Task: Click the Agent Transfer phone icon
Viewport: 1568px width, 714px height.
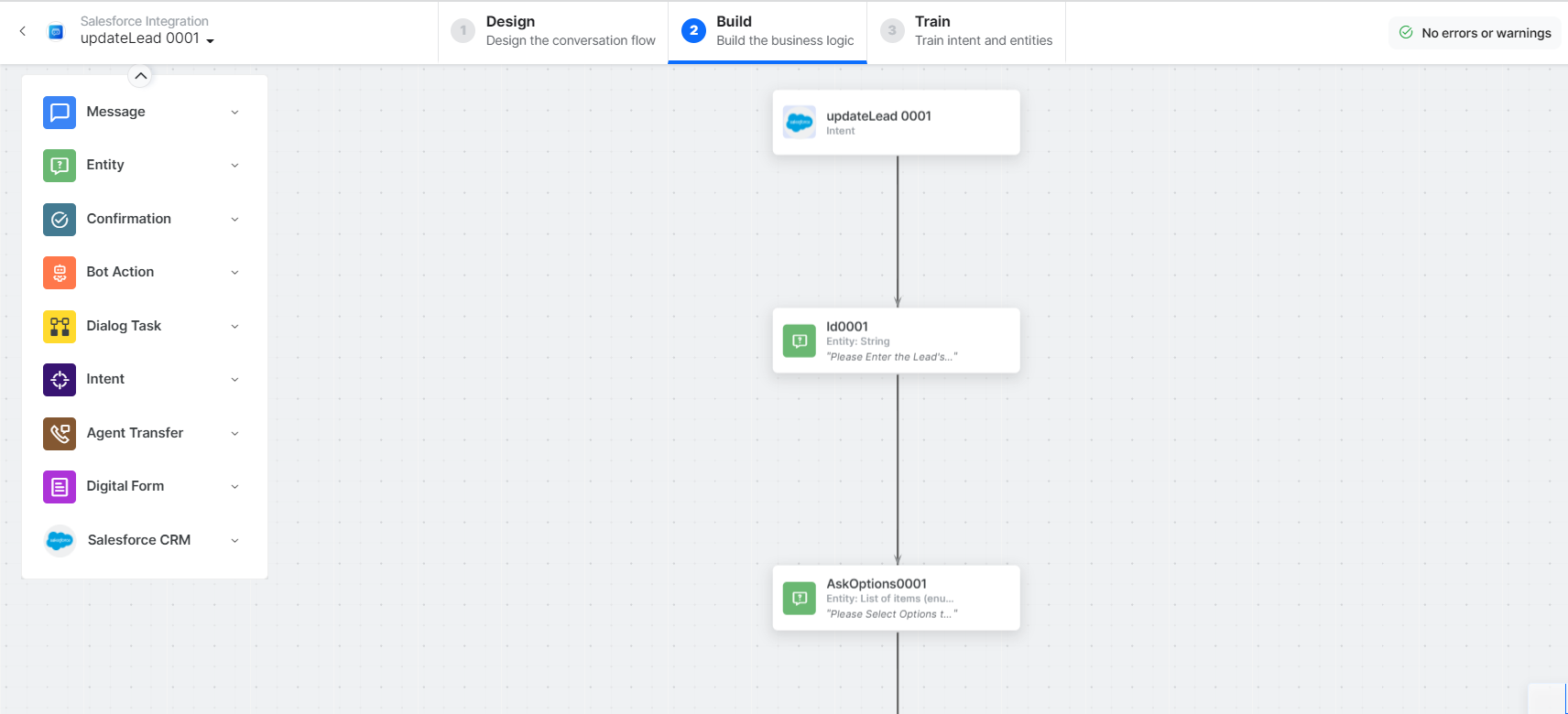Action: (60, 434)
